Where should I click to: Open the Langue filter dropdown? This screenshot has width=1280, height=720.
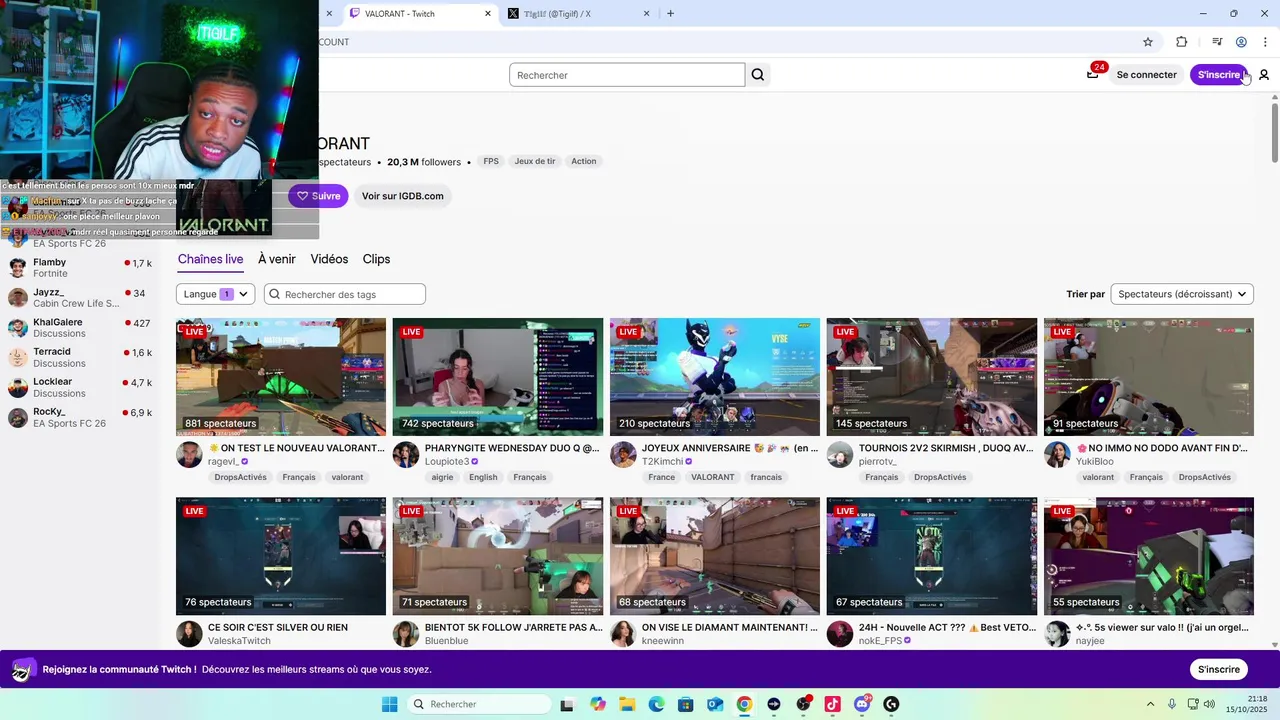(x=215, y=294)
